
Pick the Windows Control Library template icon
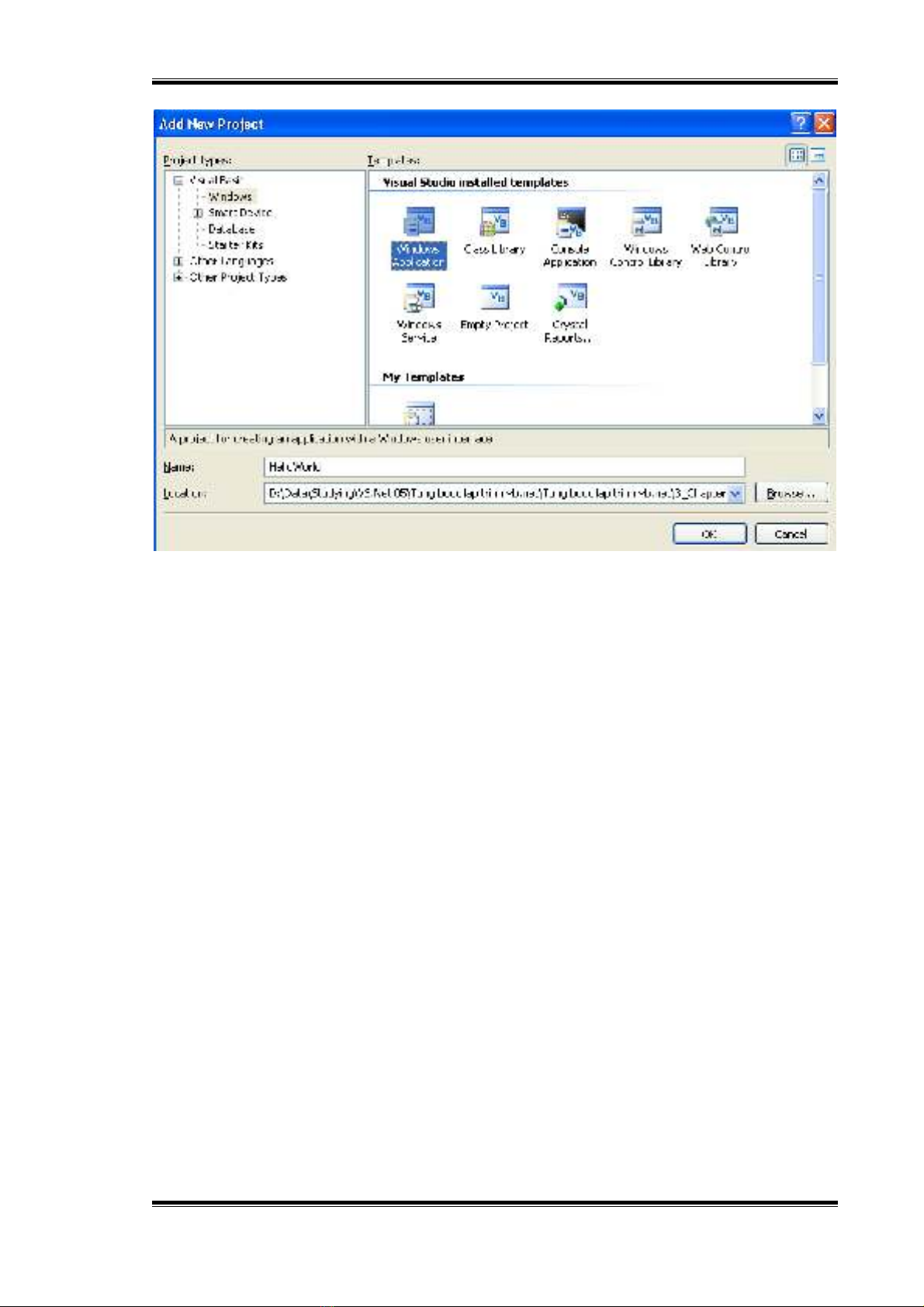pyautogui.click(x=645, y=223)
